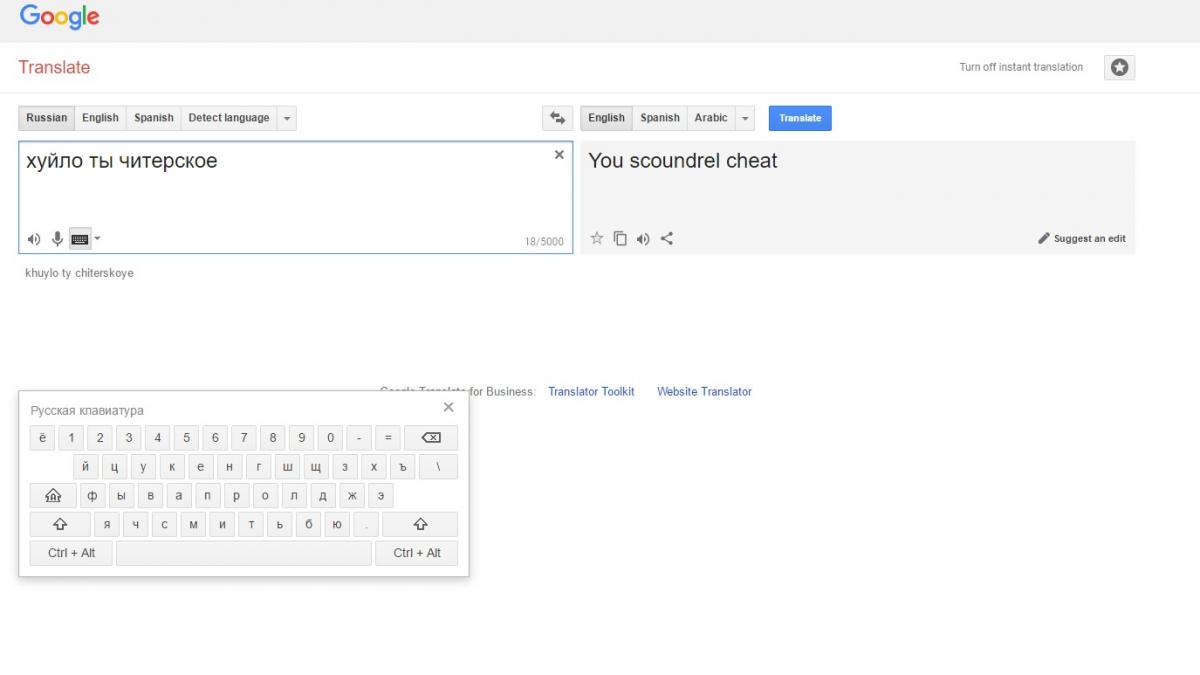The image size is (1200, 675).
Task: Open the Phrasebook star icon
Action: tap(1120, 67)
